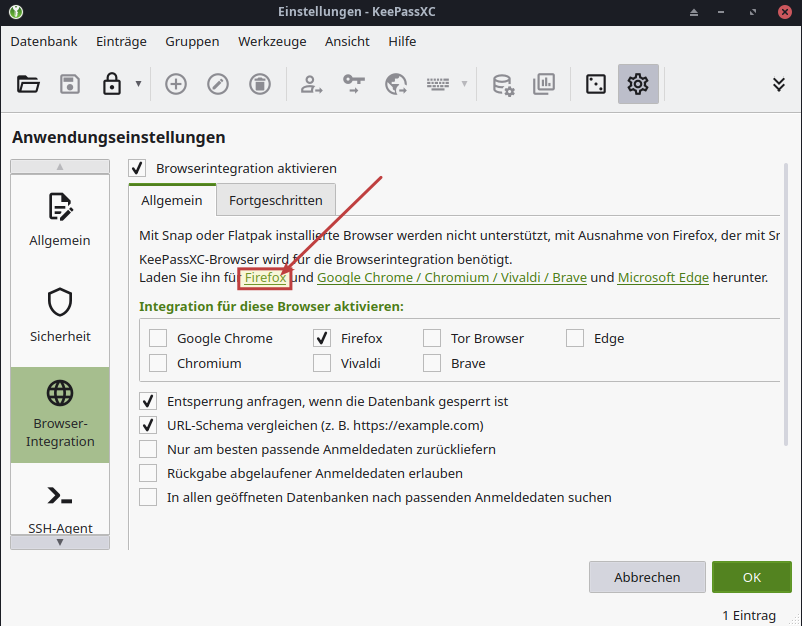Image resolution: width=802 pixels, height=626 pixels.
Task: Click the save database icon
Action: (x=70, y=84)
